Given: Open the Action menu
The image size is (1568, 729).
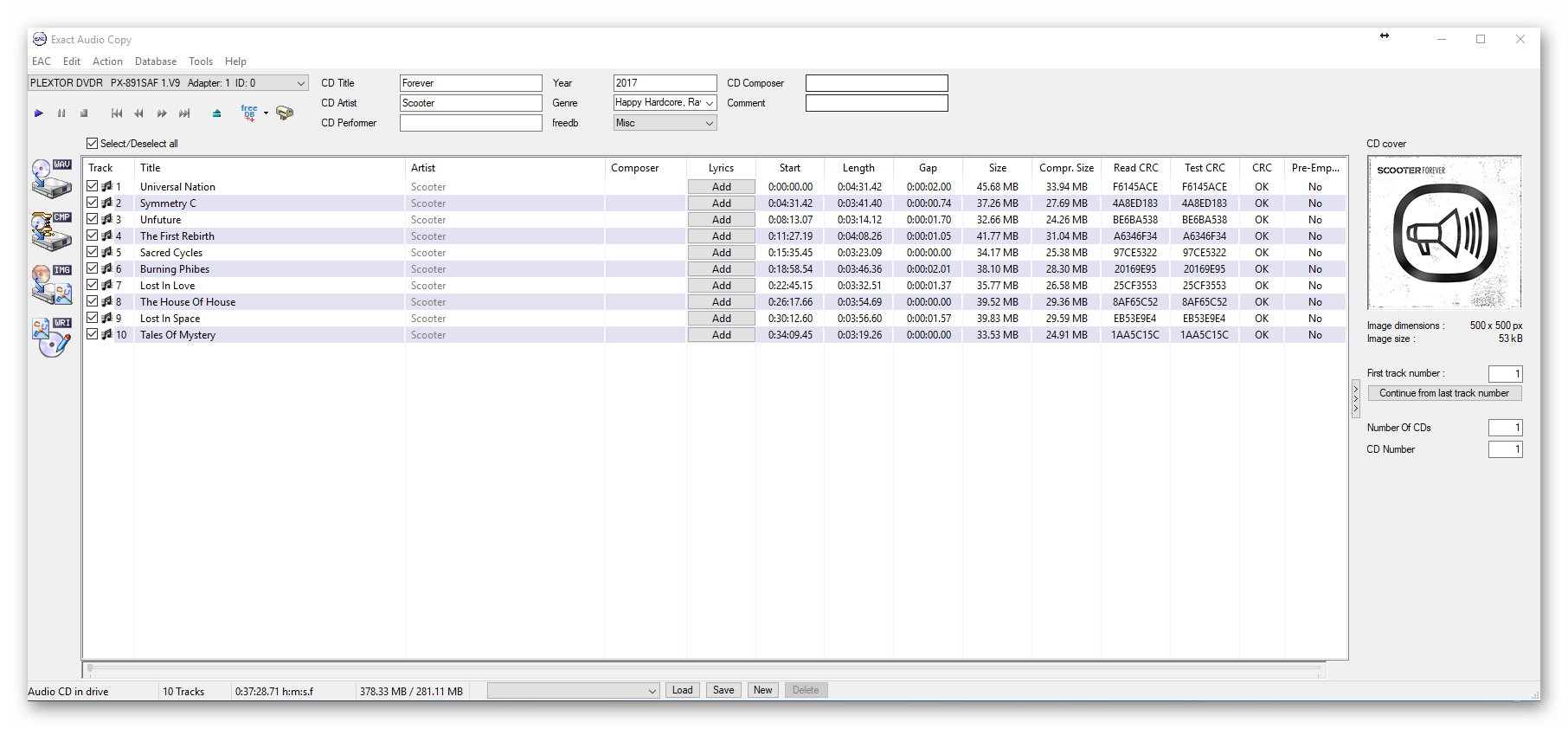Looking at the screenshot, I should click(x=107, y=61).
